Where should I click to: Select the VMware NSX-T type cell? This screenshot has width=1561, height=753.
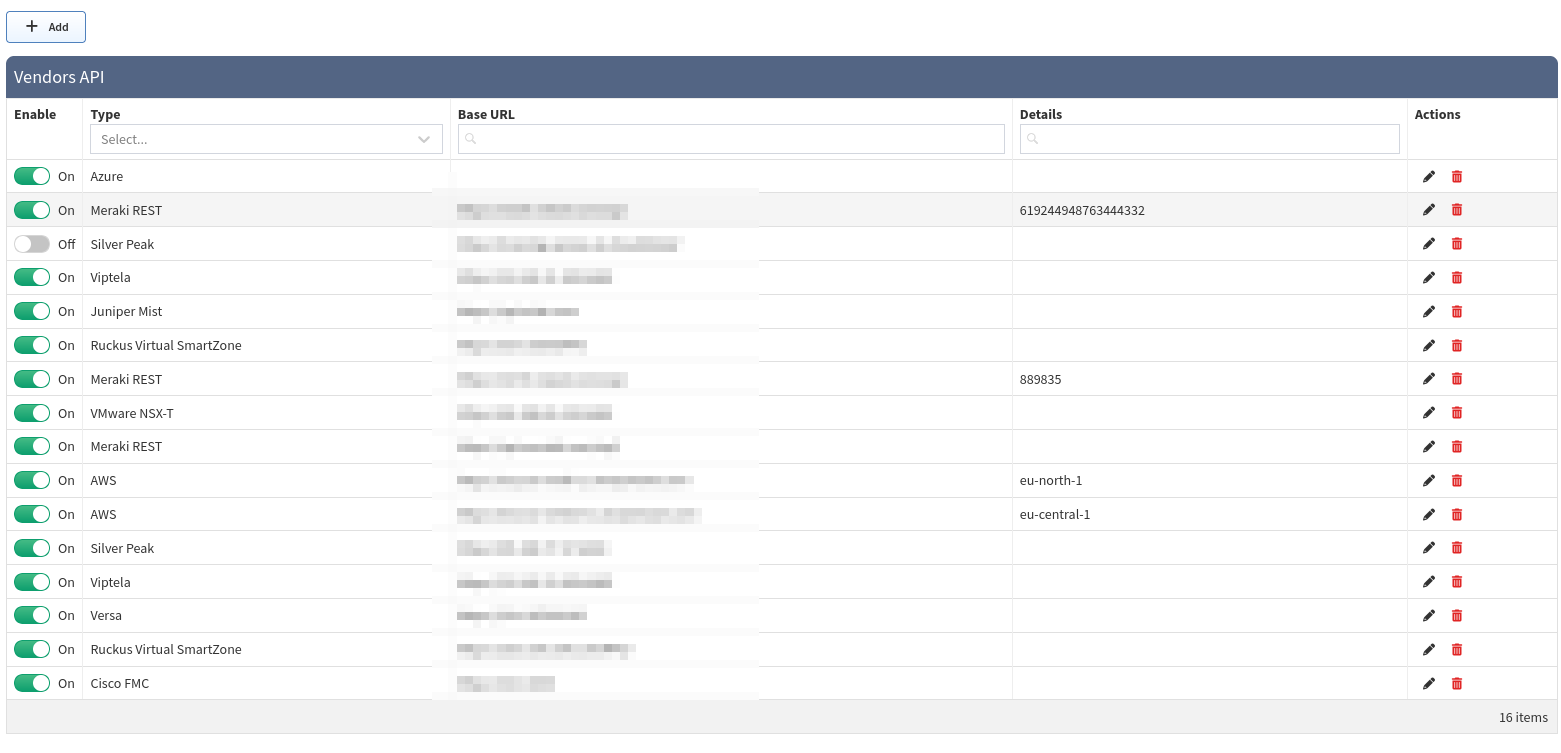coord(132,413)
